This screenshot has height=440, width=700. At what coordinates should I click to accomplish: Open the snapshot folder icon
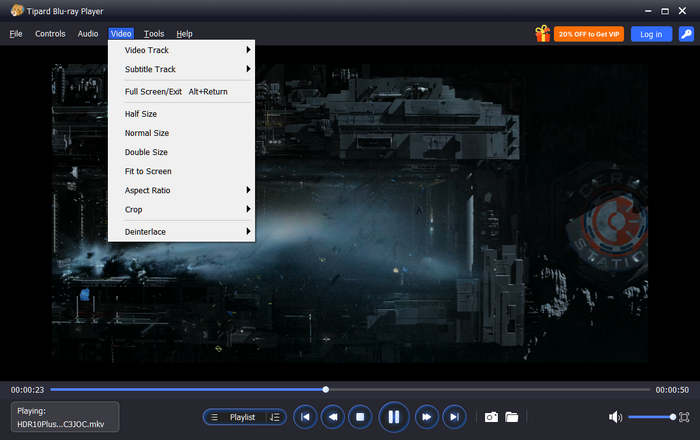(x=512, y=417)
